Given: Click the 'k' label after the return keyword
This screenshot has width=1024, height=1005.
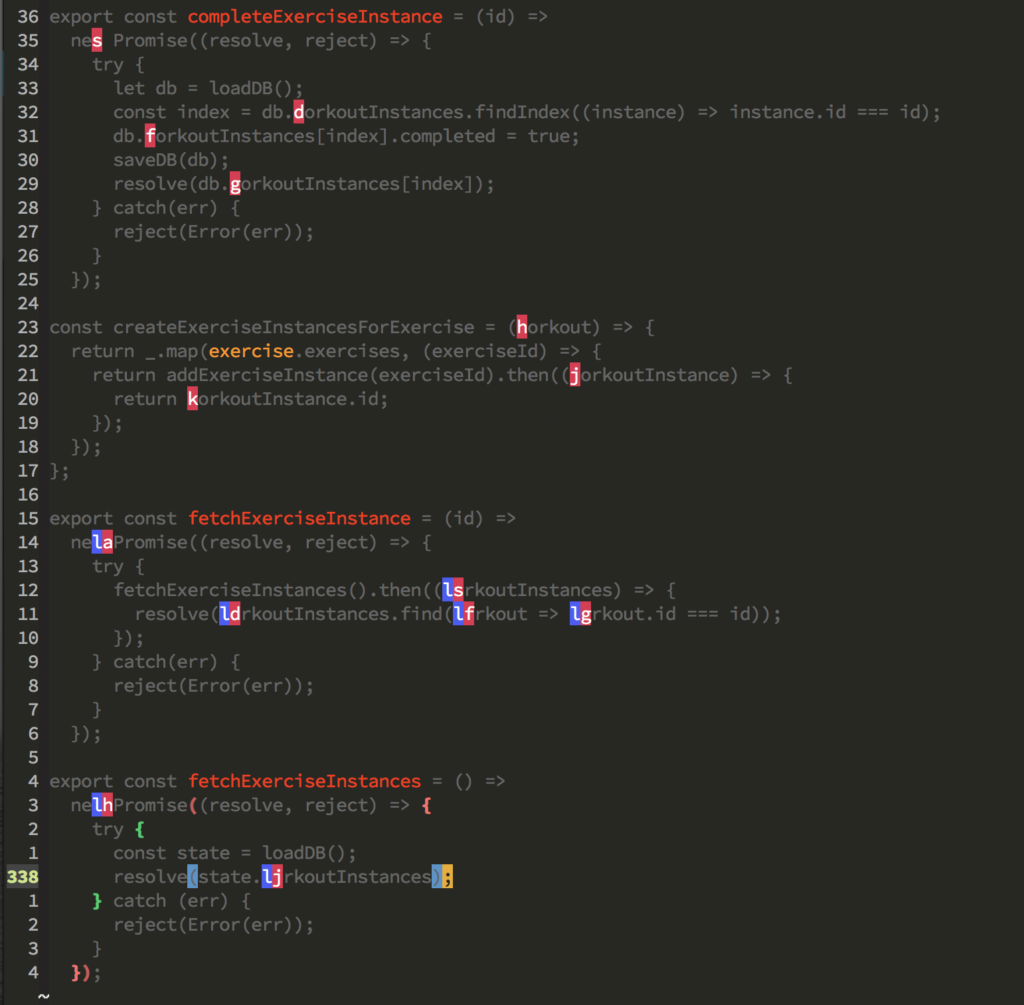Looking at the screenshot, I should click(x=192, y=399).
